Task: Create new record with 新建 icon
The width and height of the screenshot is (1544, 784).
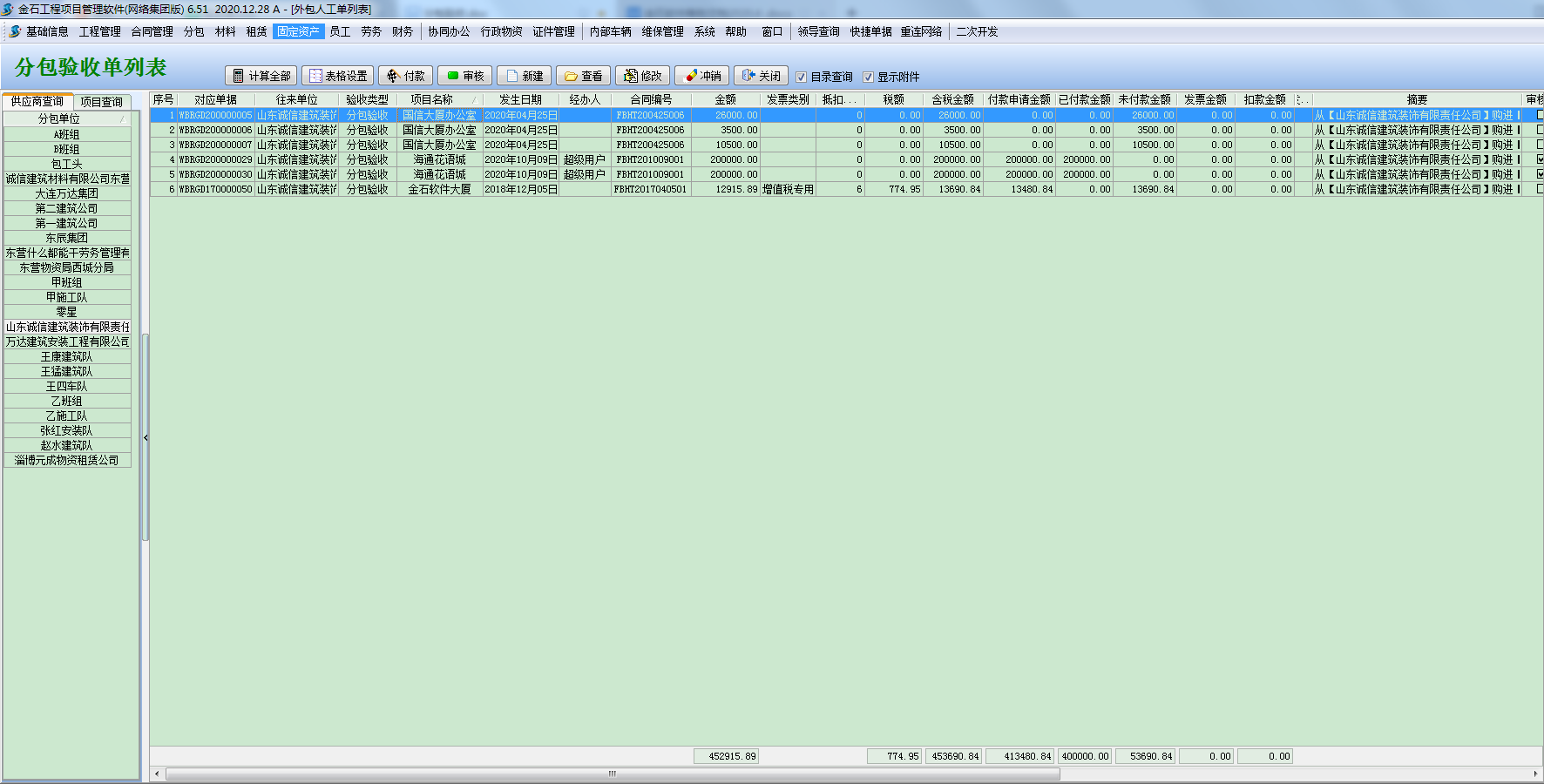Action: click(x=512, y=77)
